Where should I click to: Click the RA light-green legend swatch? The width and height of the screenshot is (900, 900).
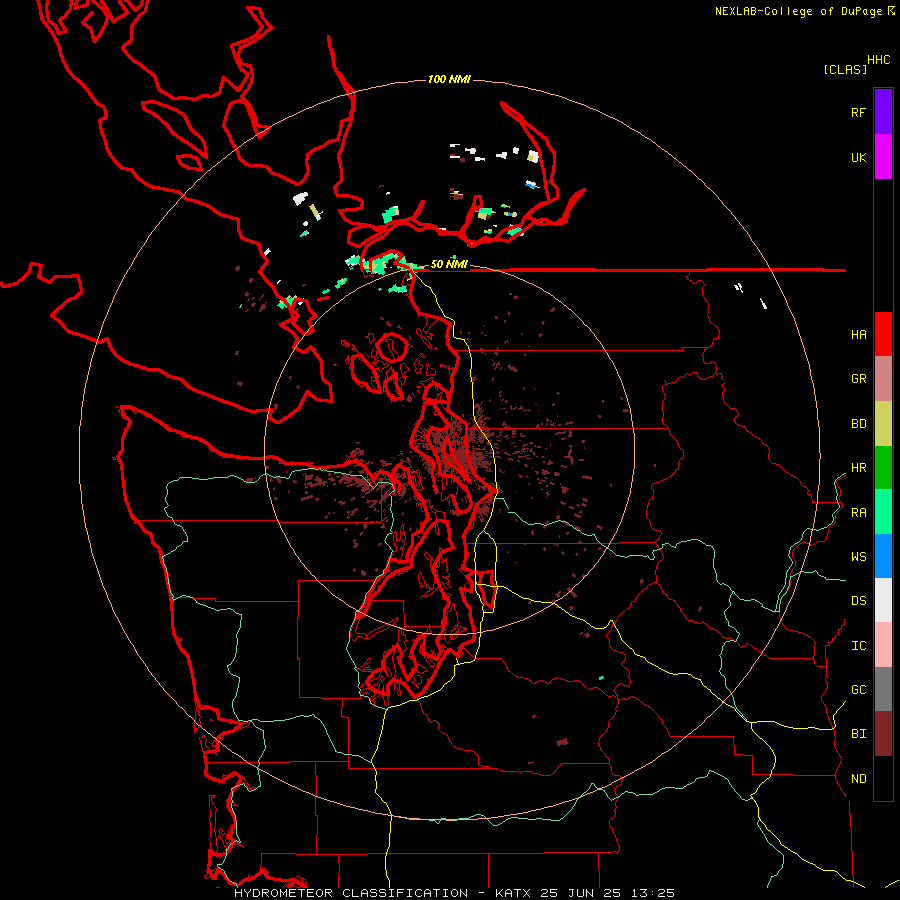(883, 512)
